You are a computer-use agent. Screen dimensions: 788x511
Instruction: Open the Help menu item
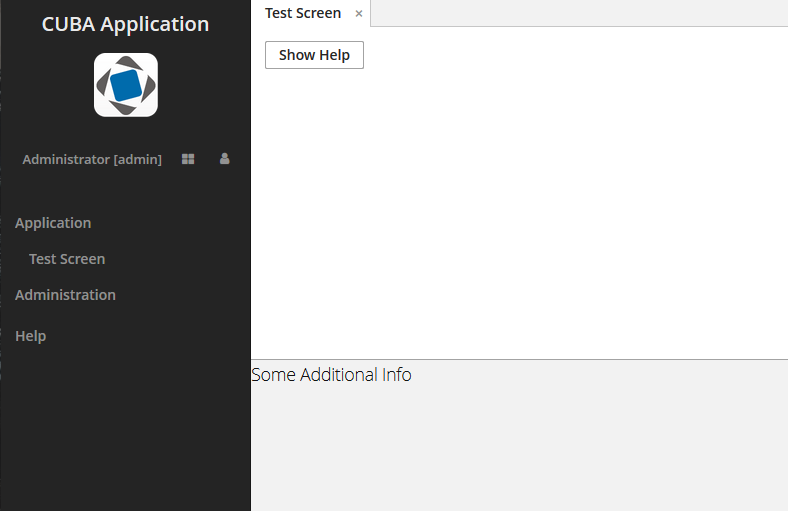(31, 336)
